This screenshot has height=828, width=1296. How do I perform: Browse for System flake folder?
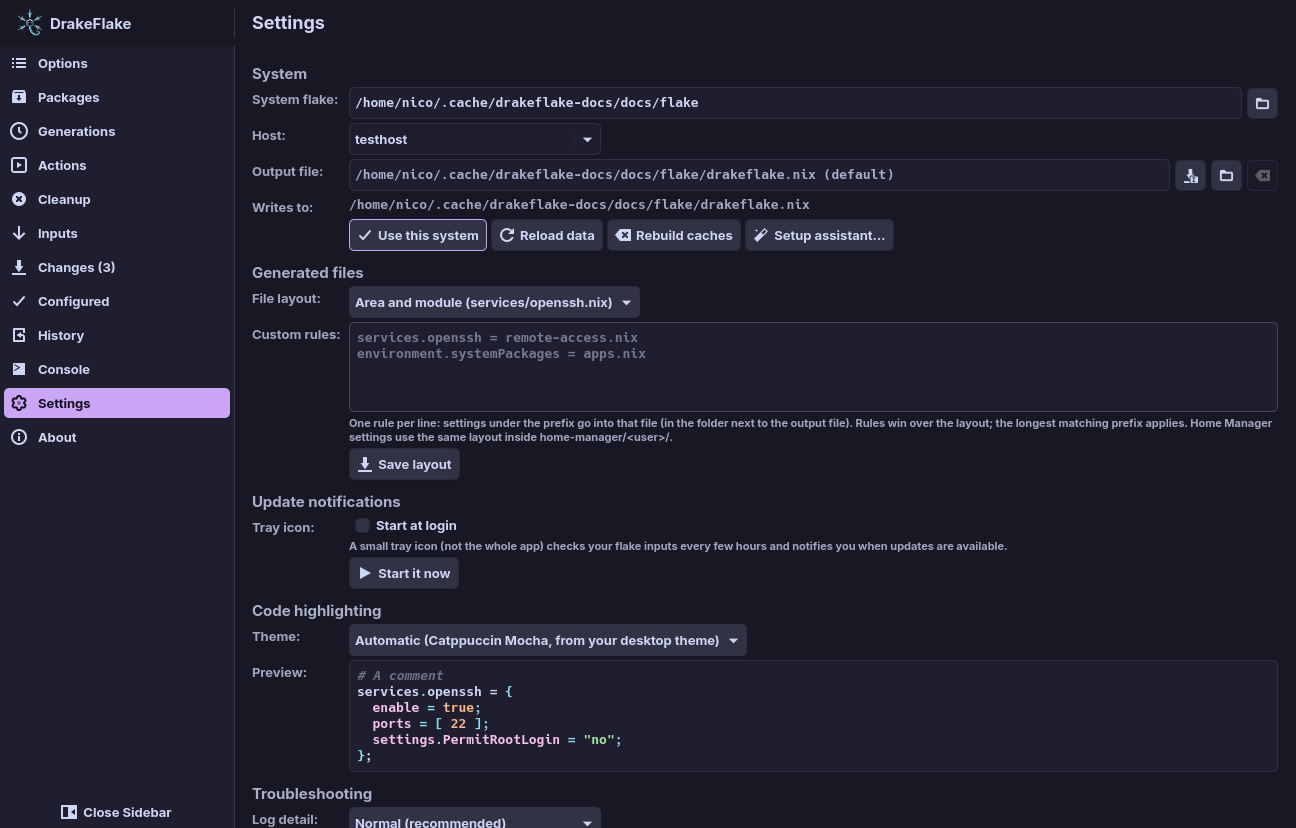(x=1262, y=103)
